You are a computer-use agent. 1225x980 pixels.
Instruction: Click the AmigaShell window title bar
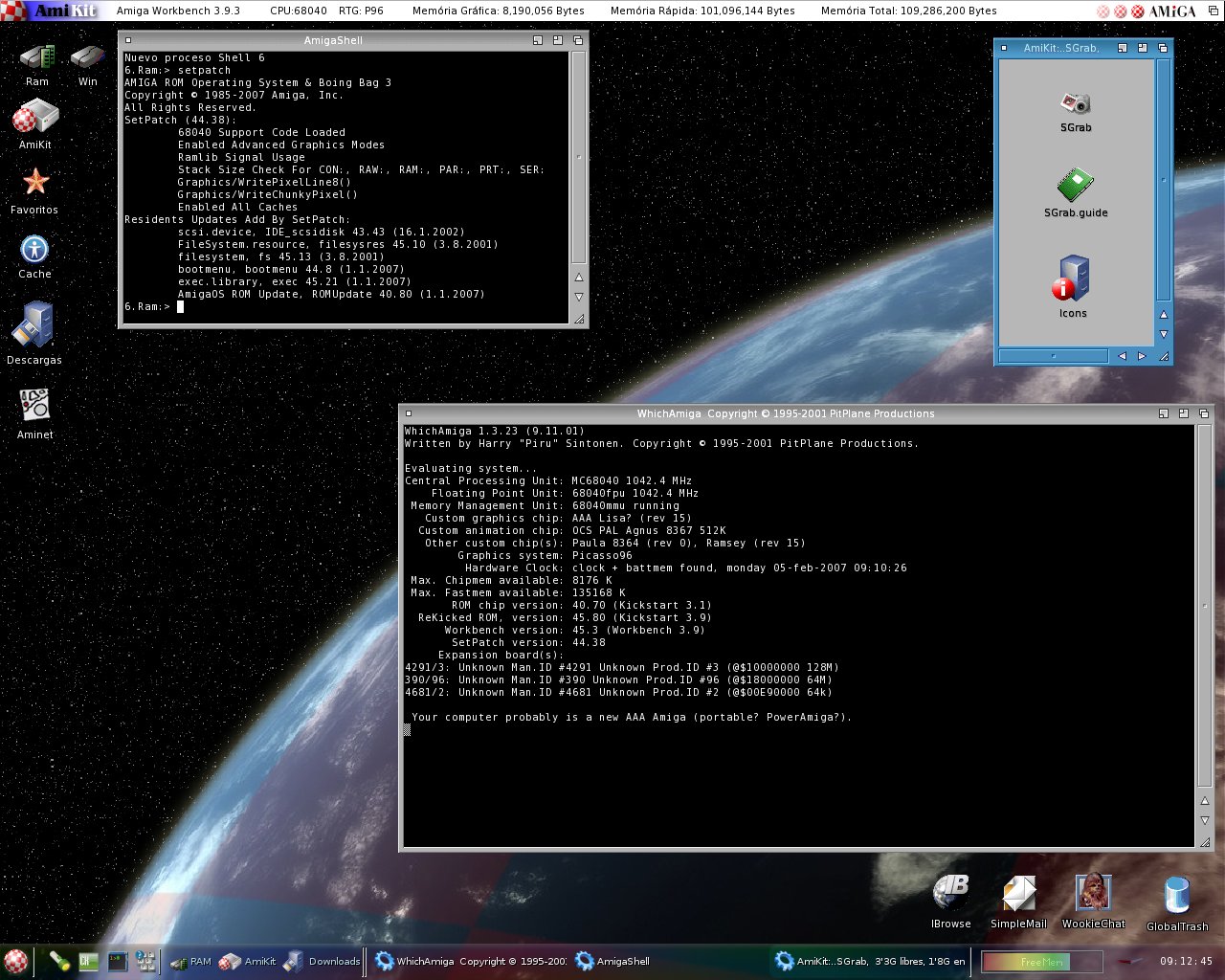(x=333, y=40)
